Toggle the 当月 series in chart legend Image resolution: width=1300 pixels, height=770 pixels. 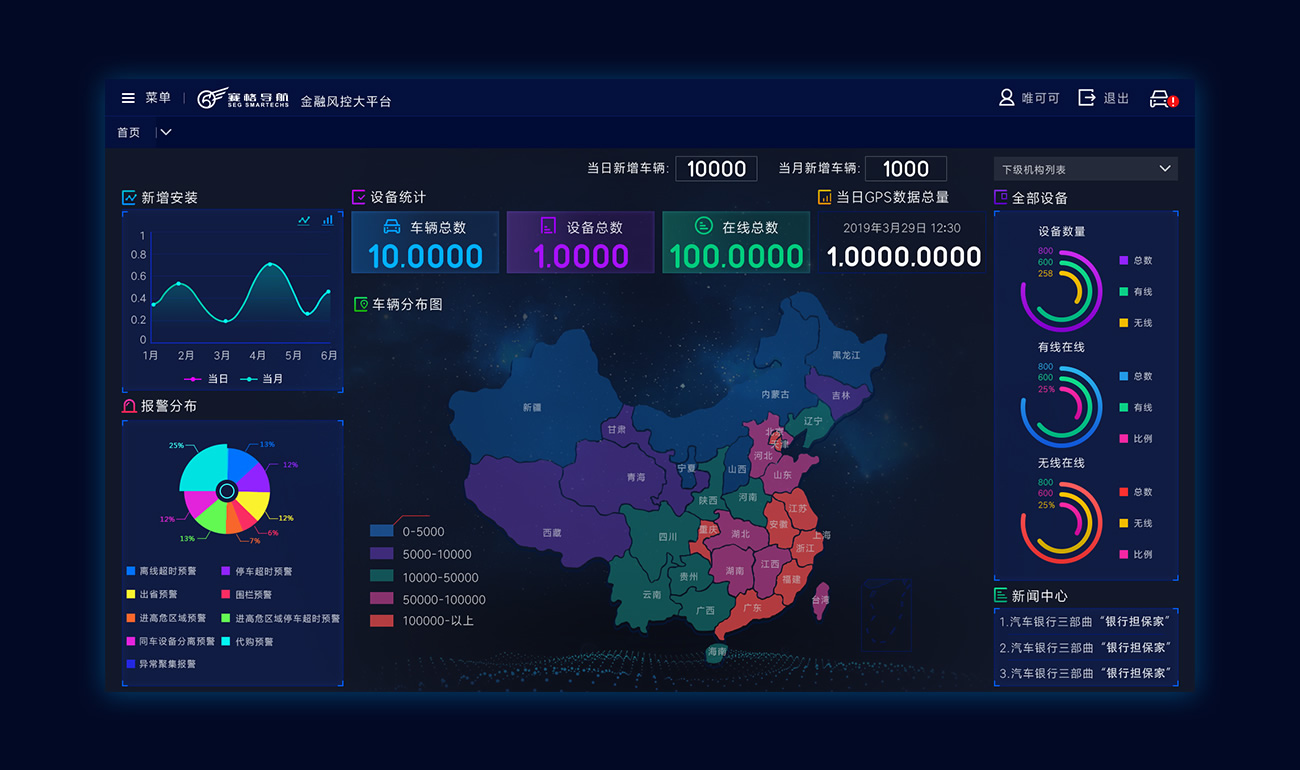[262, 379]
